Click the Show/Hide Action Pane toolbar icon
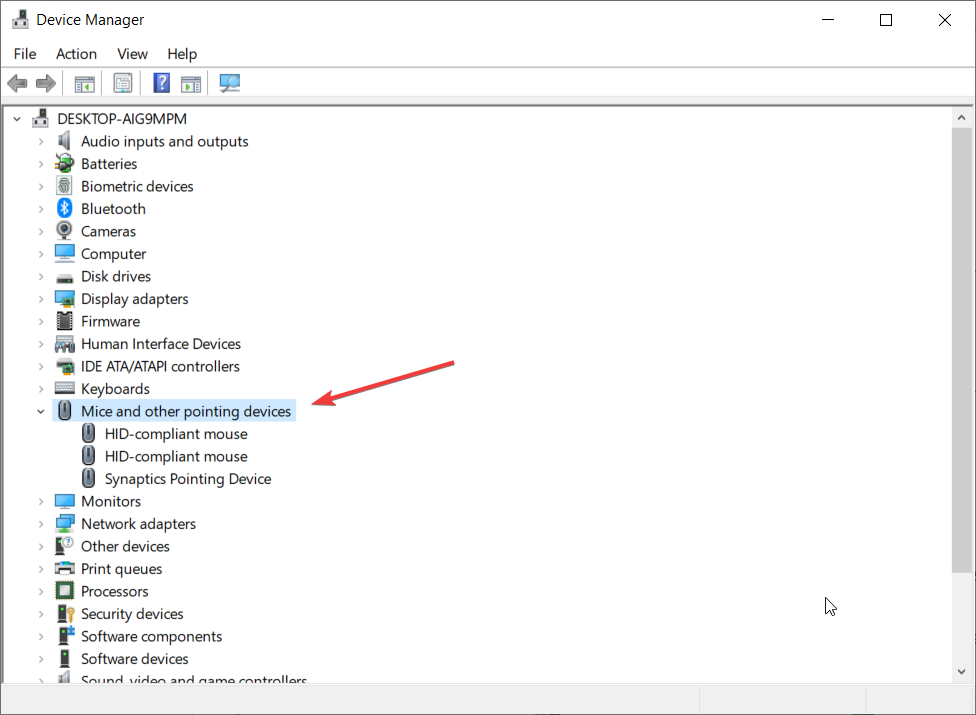The image size is (976, 715). pos(191,83)
